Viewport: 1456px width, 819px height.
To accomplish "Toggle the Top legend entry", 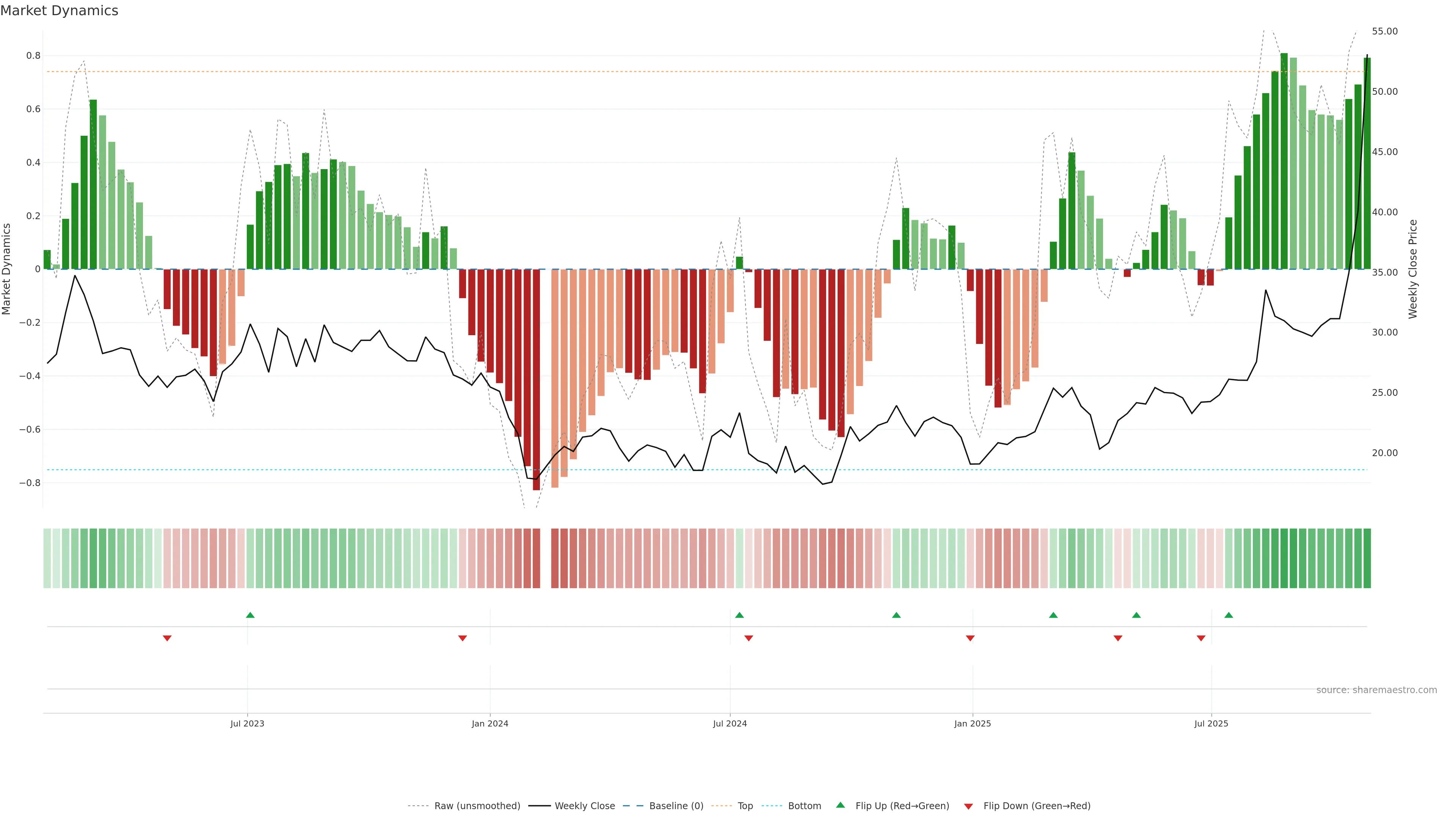I will [x=745, y=806].
